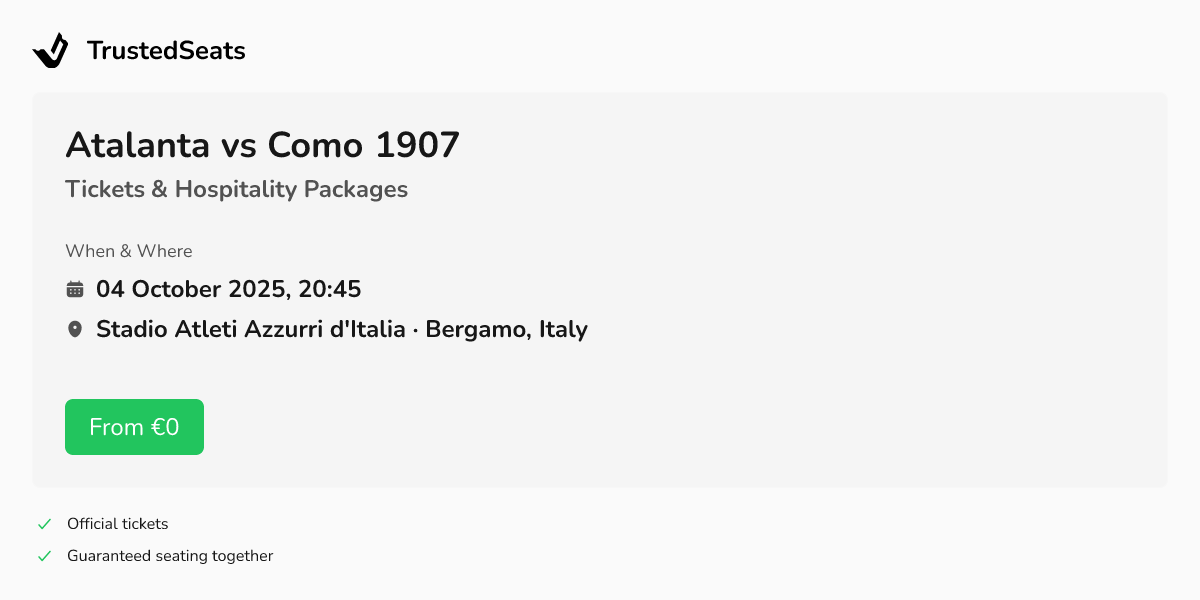This screenshot has width=1200, height=600.
Task: Click the TrustedSeats logo icon
Action: 50,51
